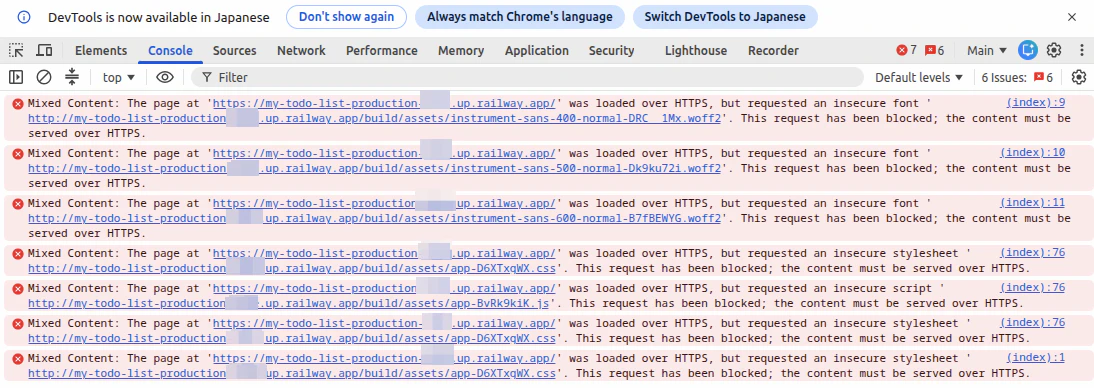Open console live expression eye icon
The image size is (1094, 388).
coord(165,77)
